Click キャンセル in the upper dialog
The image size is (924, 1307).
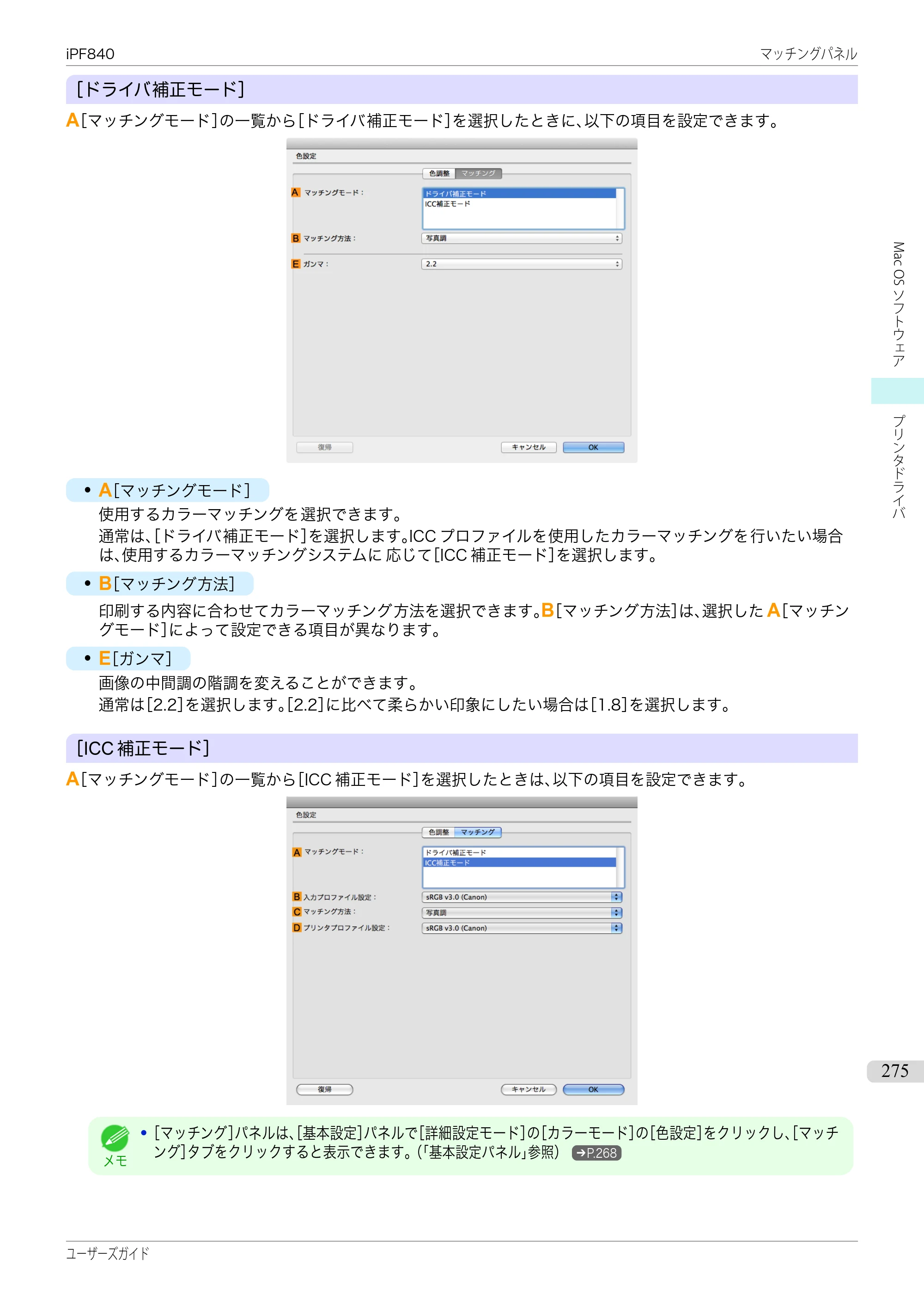coord(529,447)
